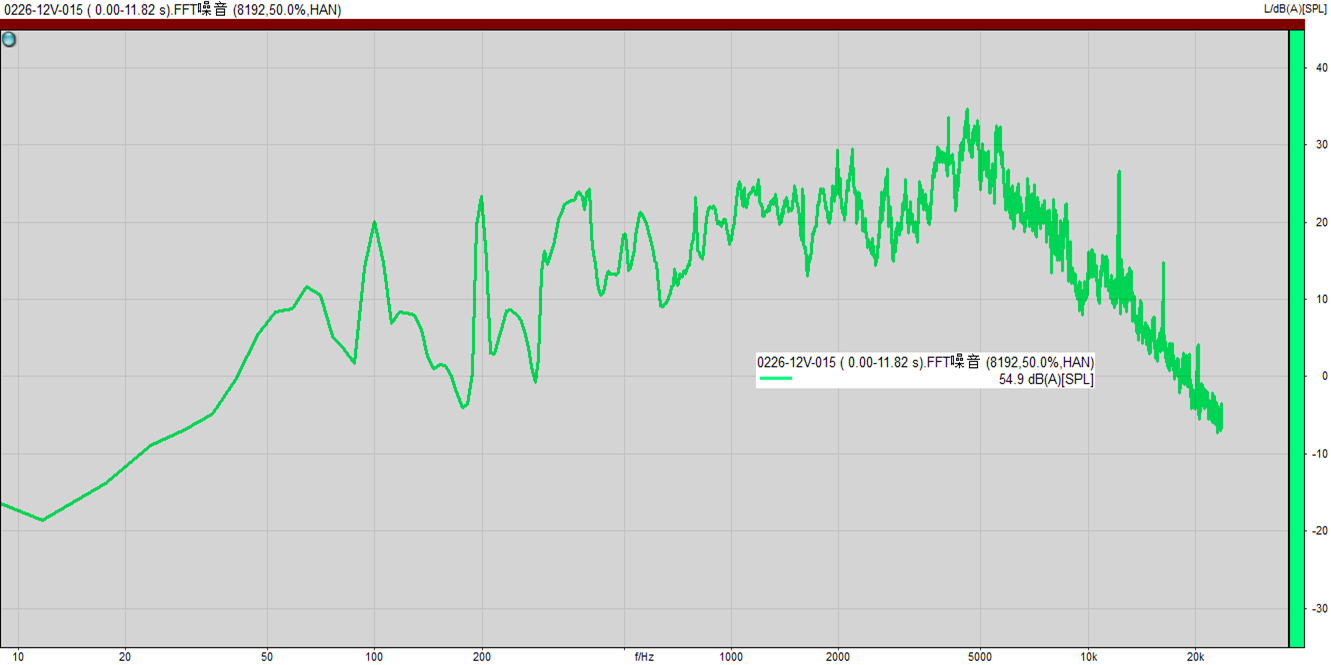Click the 0 dB tick on level axis
Viewport: 1331px width, 665px height.
[1323, 377]
